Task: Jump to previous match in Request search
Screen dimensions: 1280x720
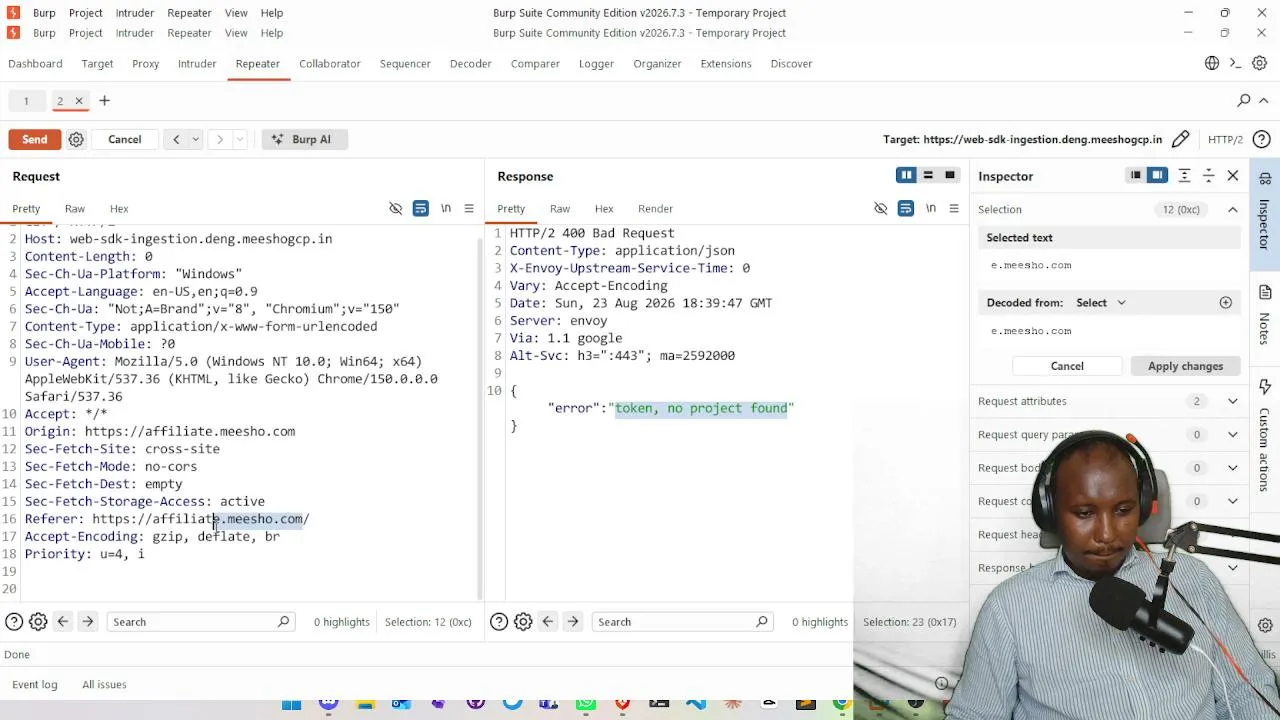Action: (x=63, y=622)
